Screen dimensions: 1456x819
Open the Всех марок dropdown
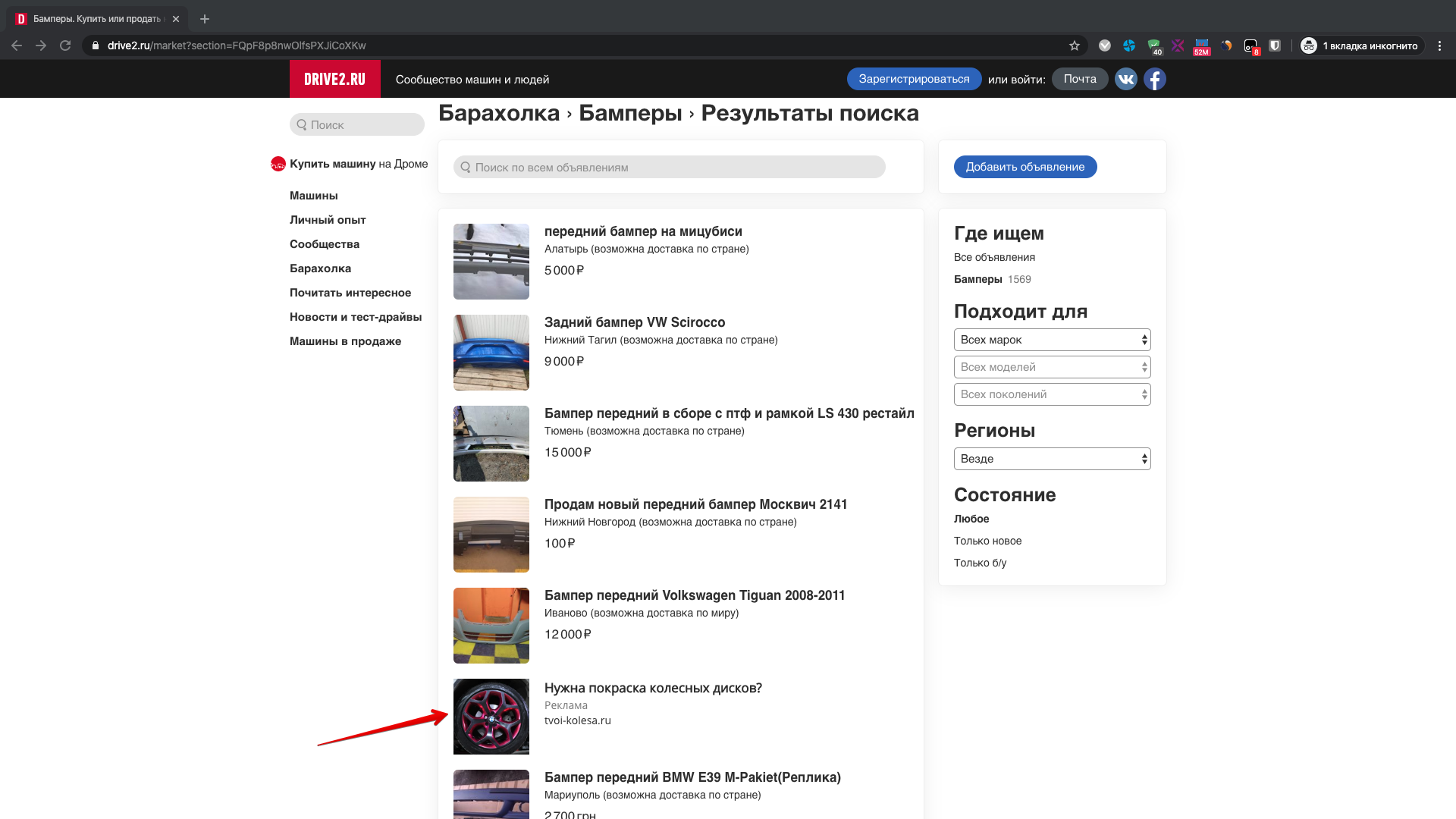(x=1052, y=339)
